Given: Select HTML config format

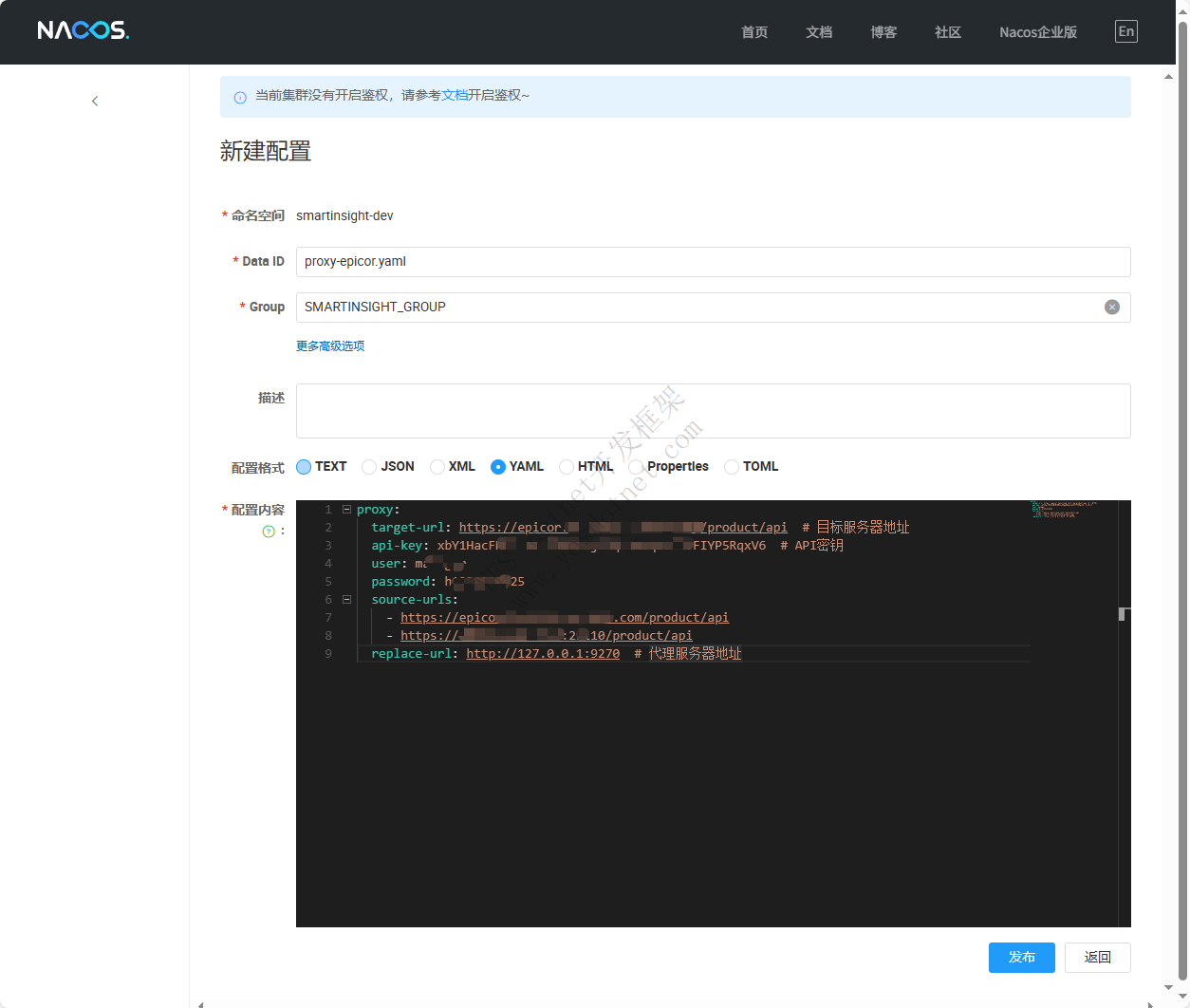Looking at the screenshot, I should click(x=567, y=467).
